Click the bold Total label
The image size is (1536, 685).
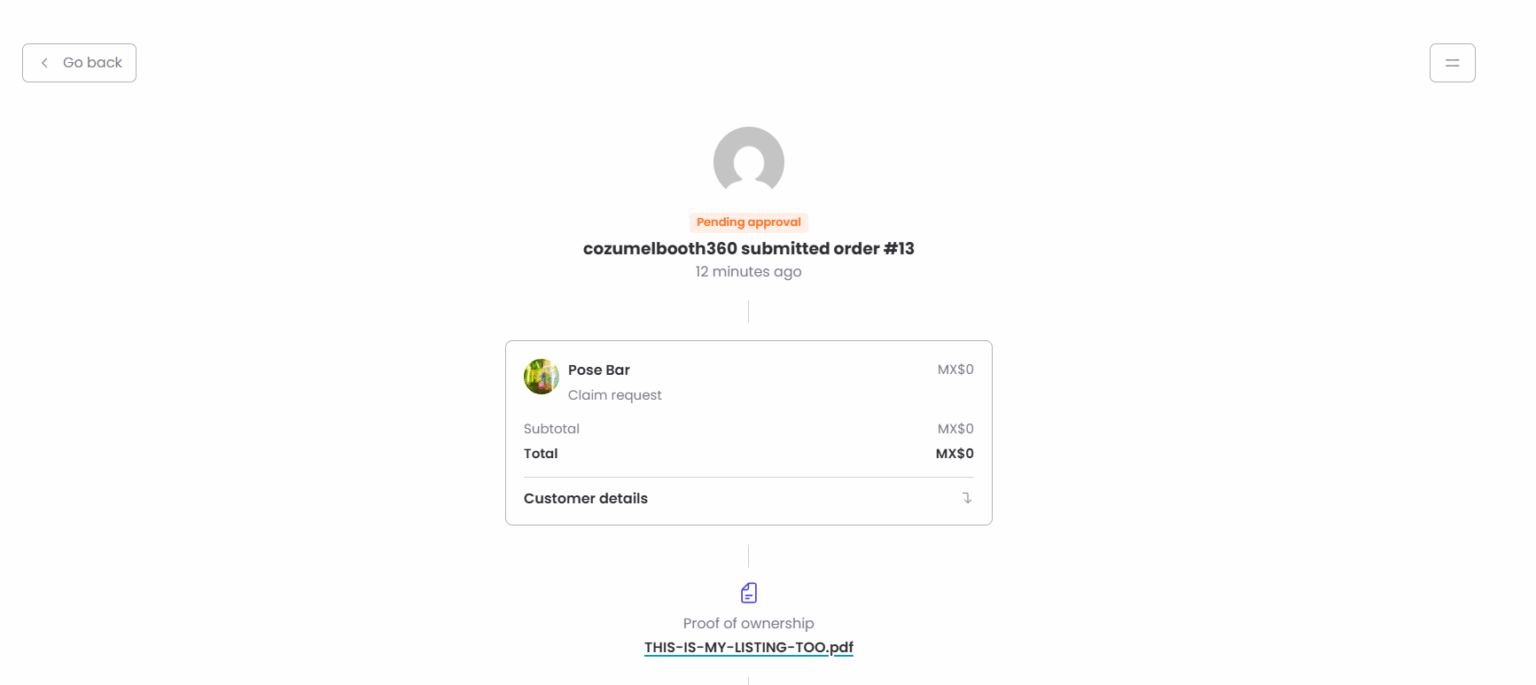point(541,454)
